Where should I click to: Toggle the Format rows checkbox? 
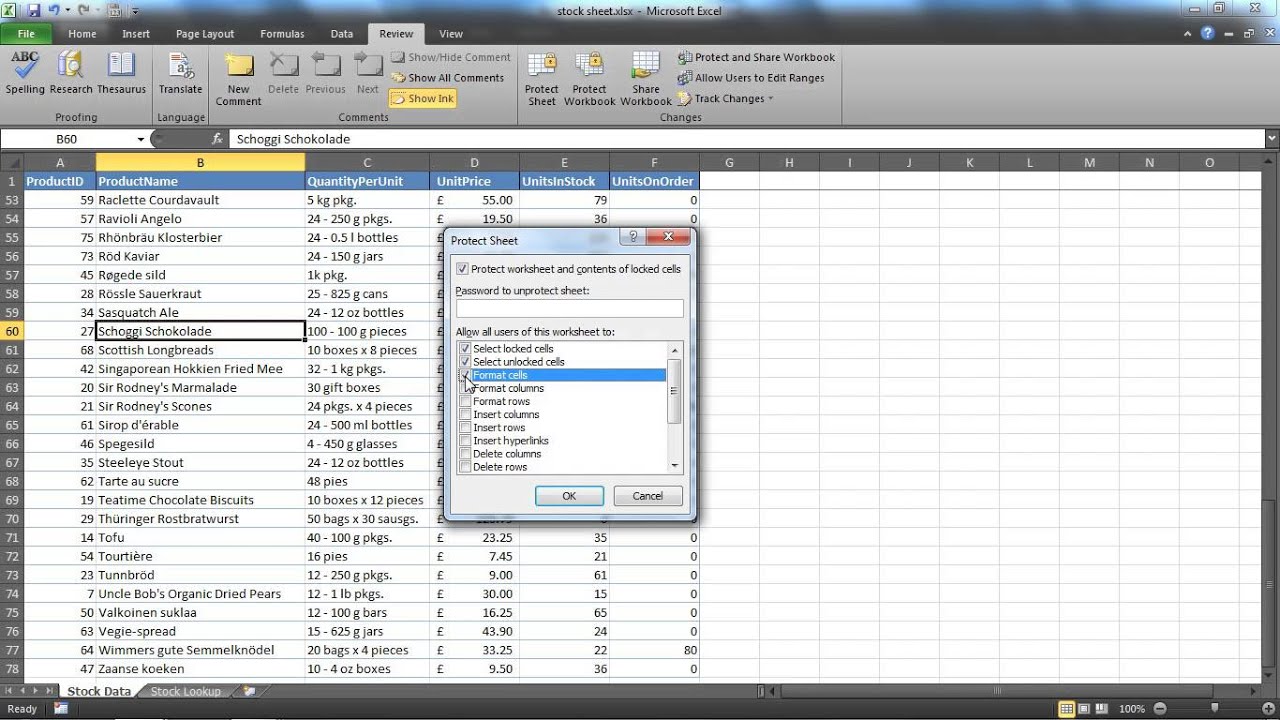(465, 401)
